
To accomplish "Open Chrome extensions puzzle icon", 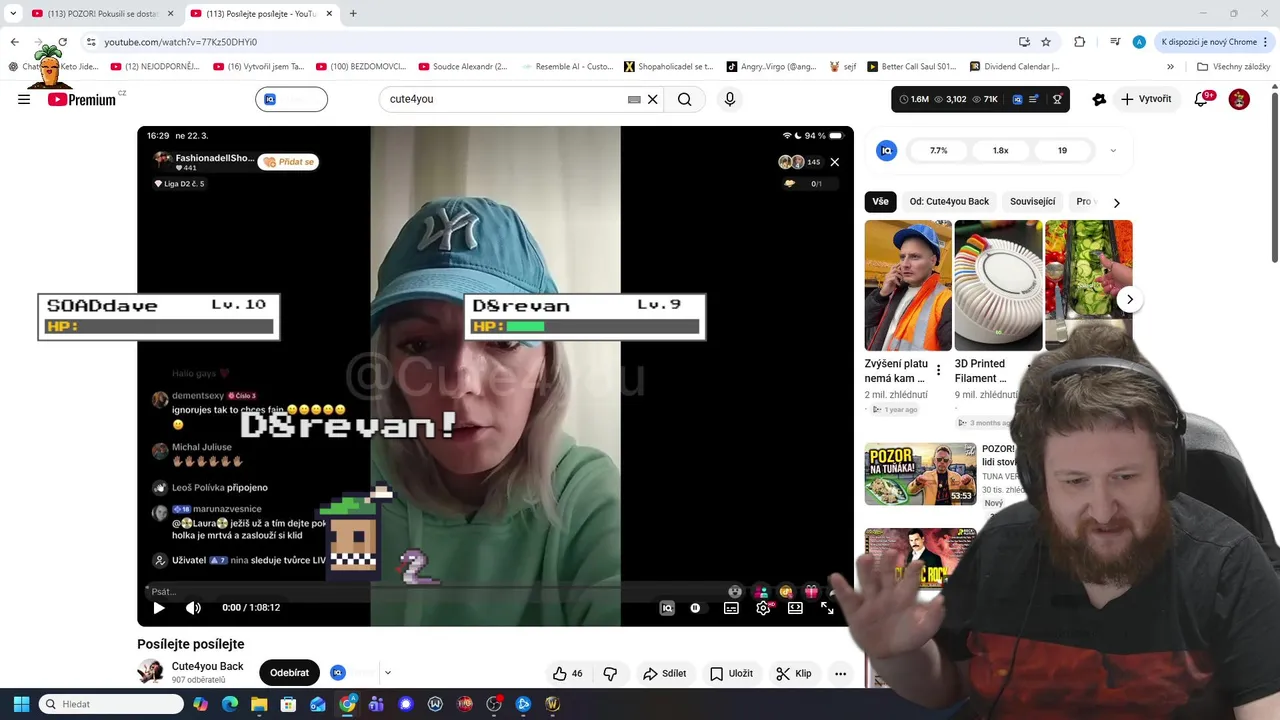I will tap(1079, 42).
